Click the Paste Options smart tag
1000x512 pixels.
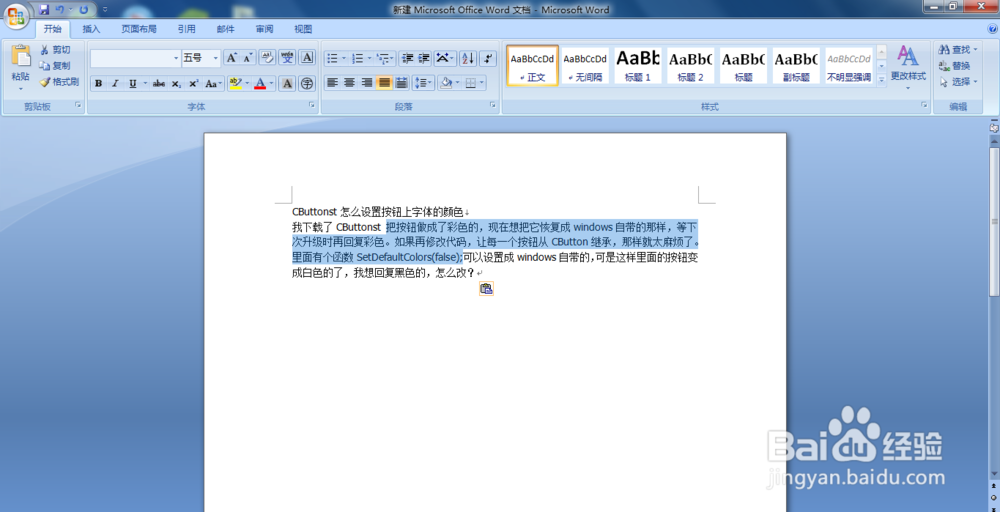coord(486,289)
